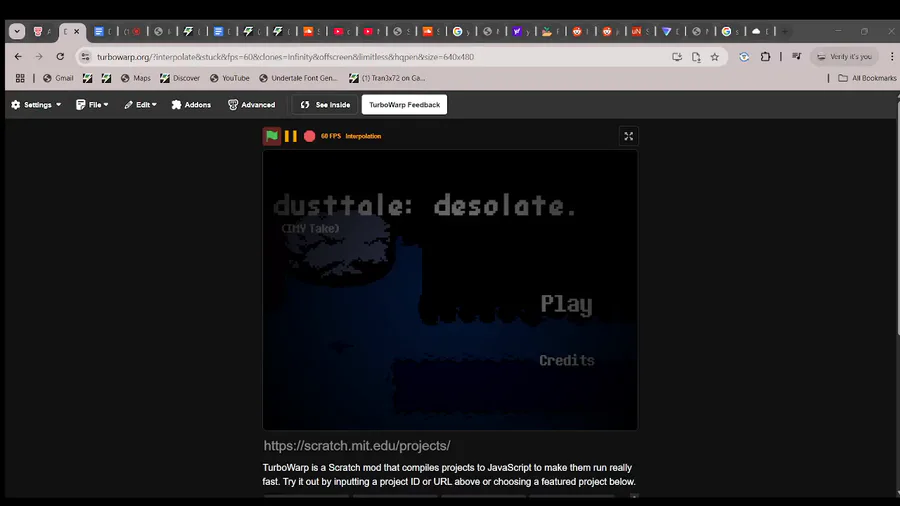Open the media controls icon
The height and width of the screenshot is (506, 900).
[x=797, y=57]
